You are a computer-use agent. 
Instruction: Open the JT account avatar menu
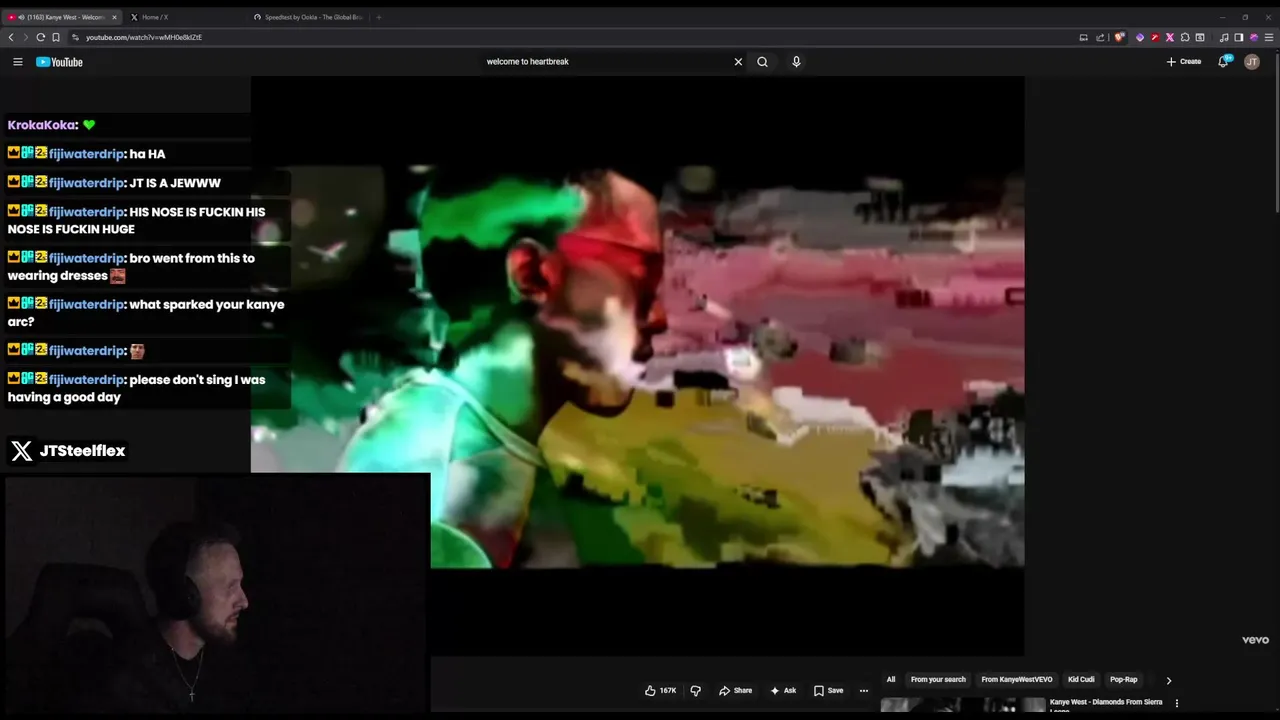tap(1252, 62)
